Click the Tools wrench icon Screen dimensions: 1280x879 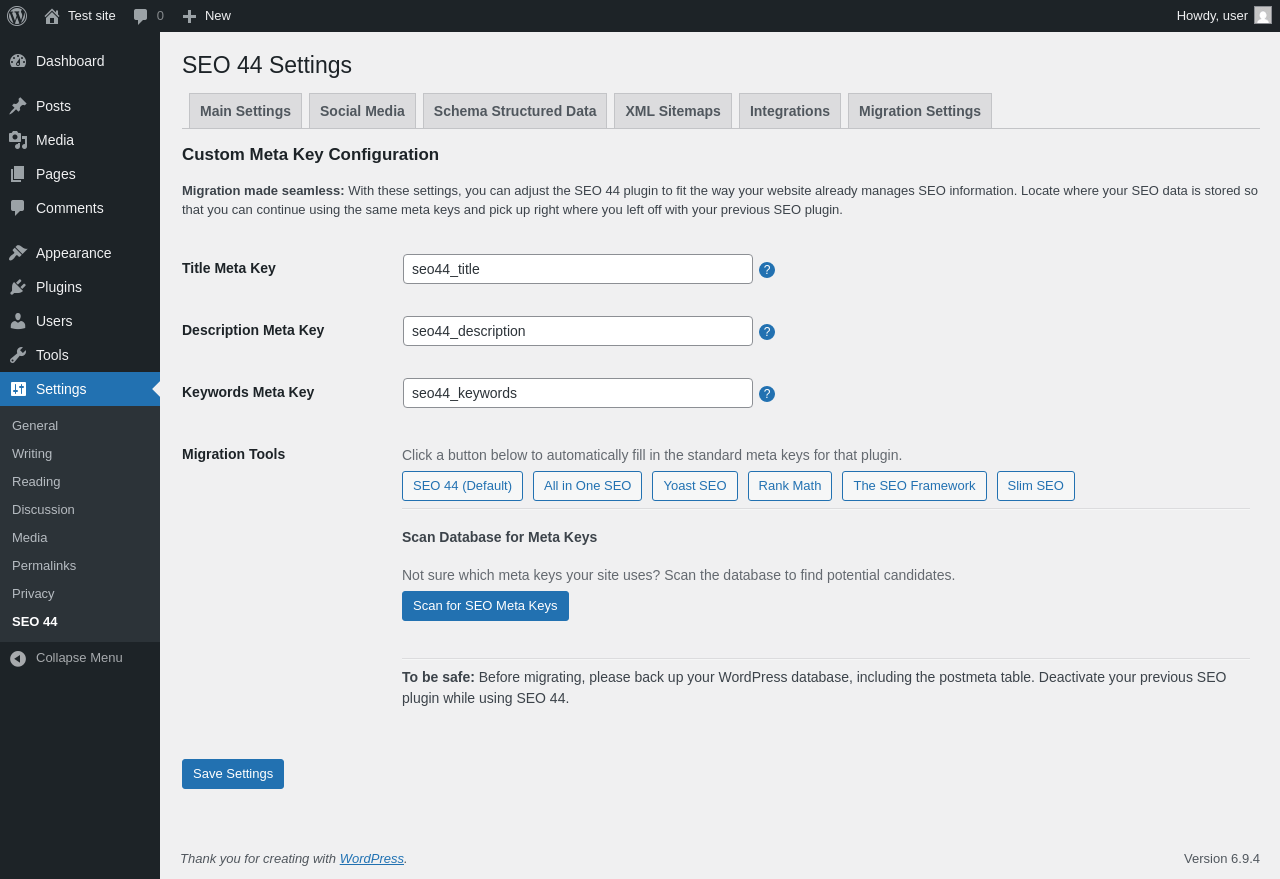[18, 355]
